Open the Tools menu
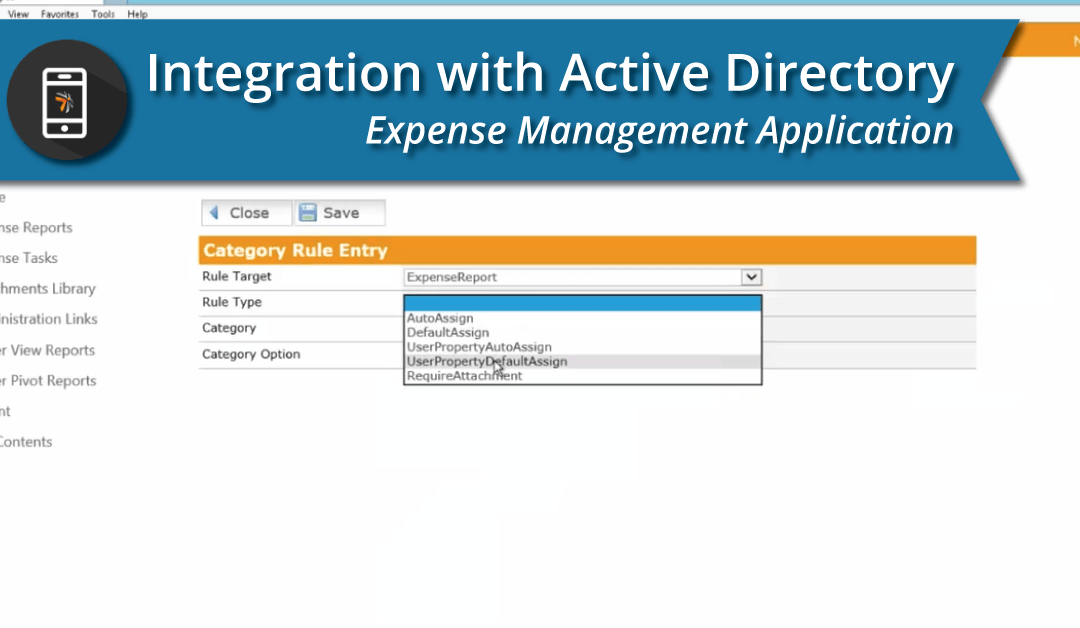The image size is (1080, 628). (x=103, y=14)
